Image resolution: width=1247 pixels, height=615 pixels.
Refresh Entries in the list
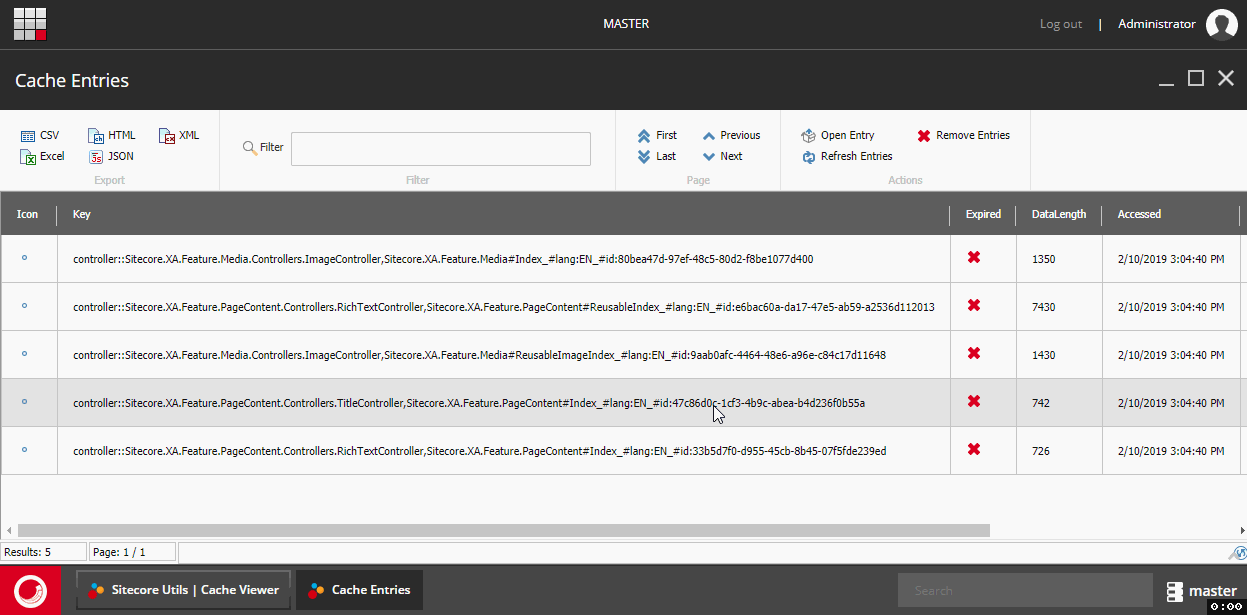pyautogui.click(x=847, y=156)
